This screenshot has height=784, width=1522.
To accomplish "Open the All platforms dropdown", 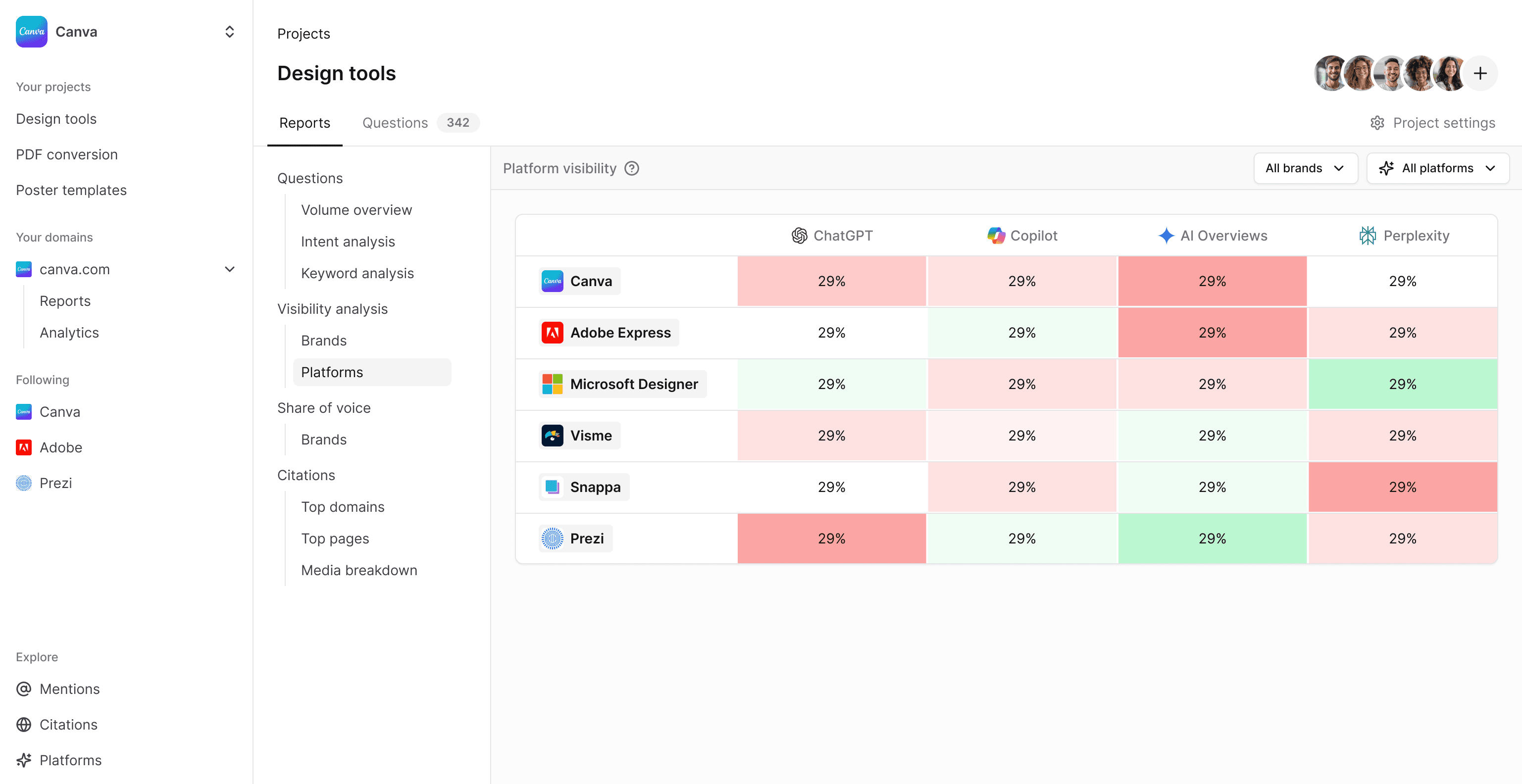I will (1437, 168).
